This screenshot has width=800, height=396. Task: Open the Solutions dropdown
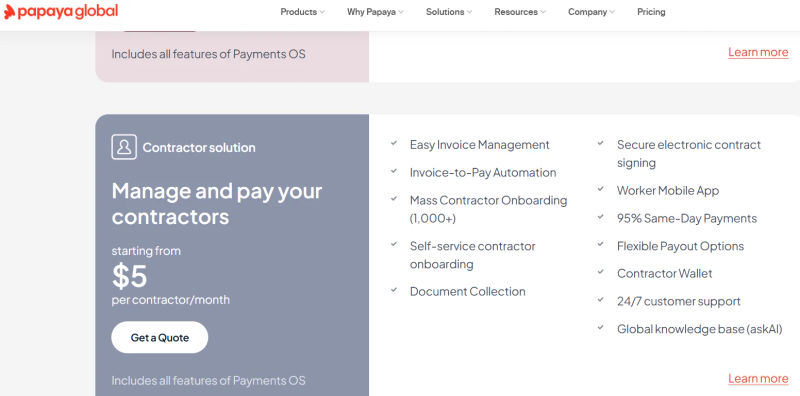pos(449,12)
